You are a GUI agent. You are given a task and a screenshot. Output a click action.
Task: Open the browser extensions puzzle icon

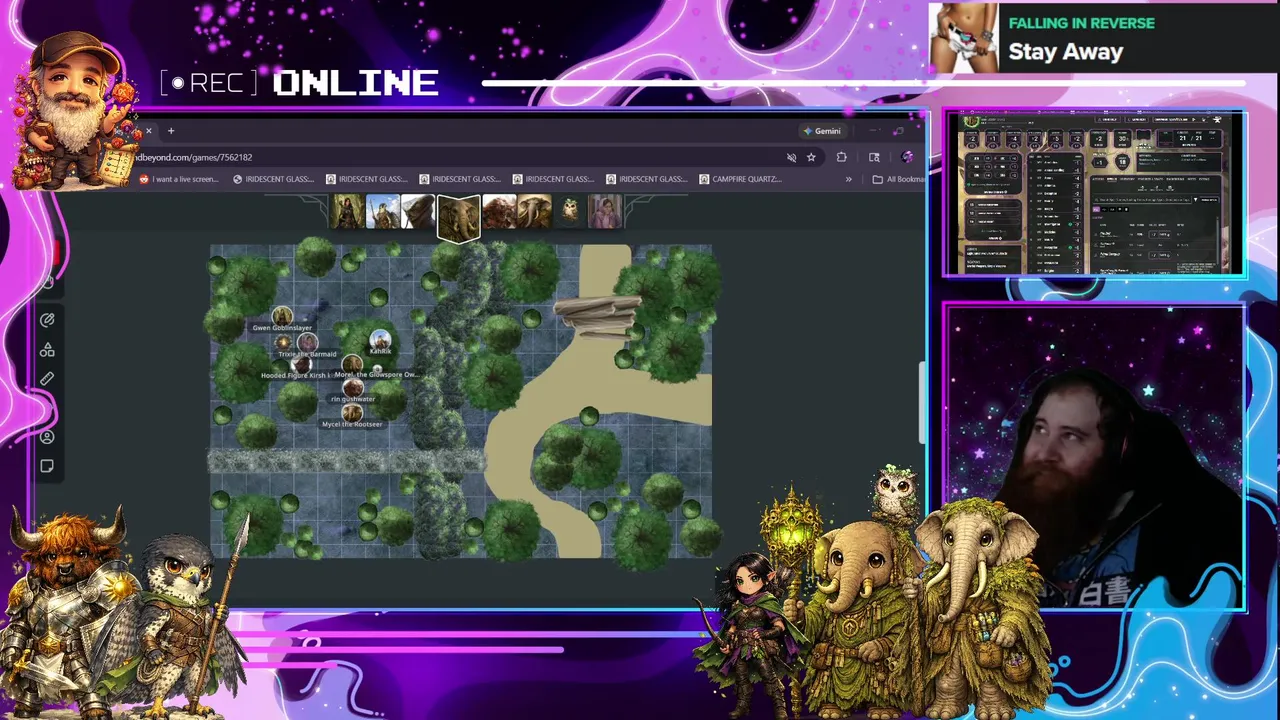(841, 157)
